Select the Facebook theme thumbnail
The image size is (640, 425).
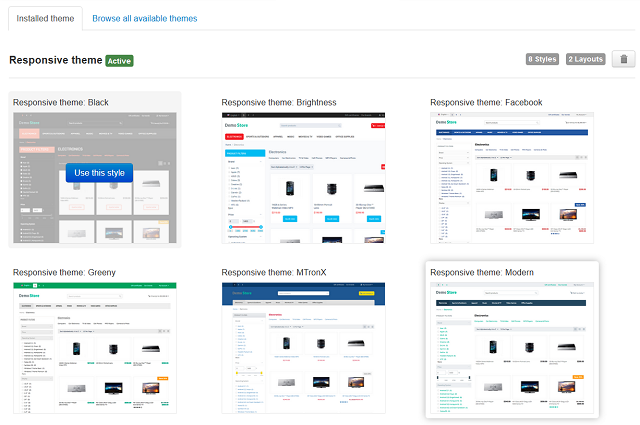pyautogui.click(x=512, y=178)
